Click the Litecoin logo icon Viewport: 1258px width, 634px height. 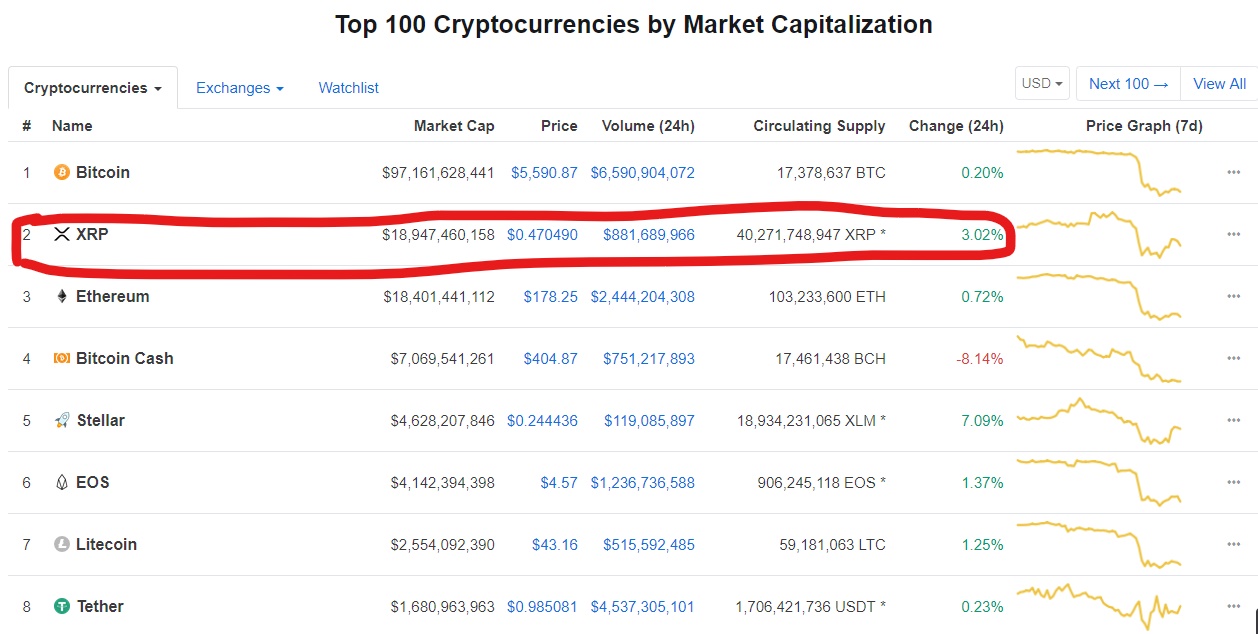point(61,544)
